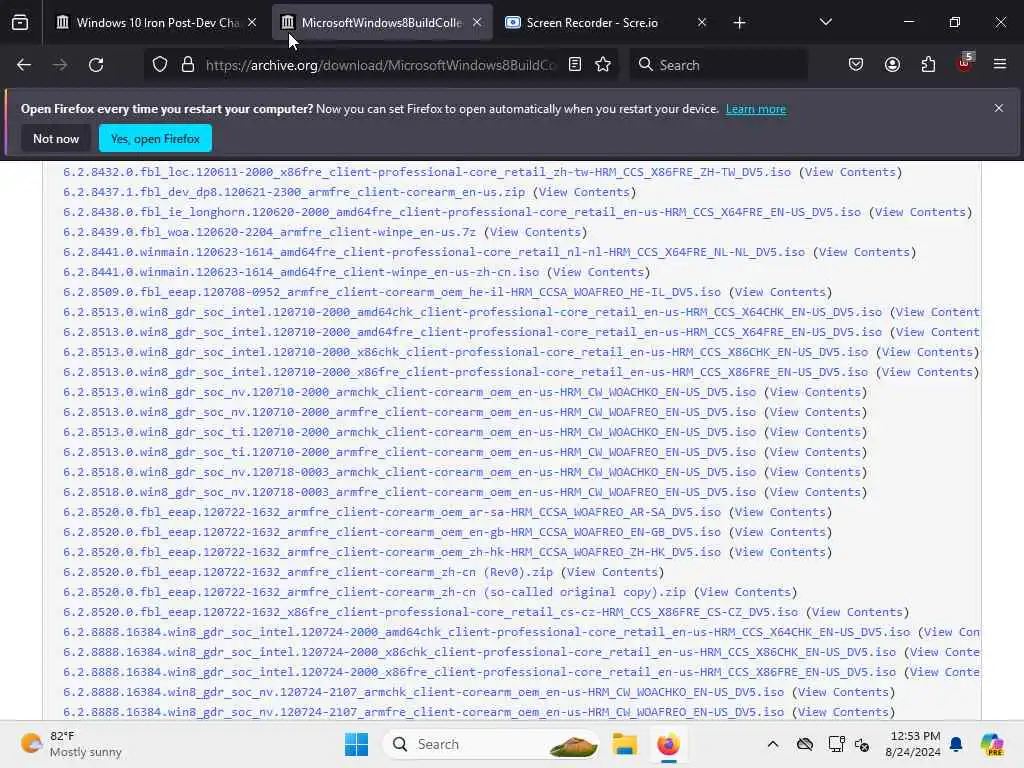Screen dimensions: 1024x768
Task: Download 6.2.8518.0 win8_gdr_soc_nv armchk iso
Action: click(409, 472)
